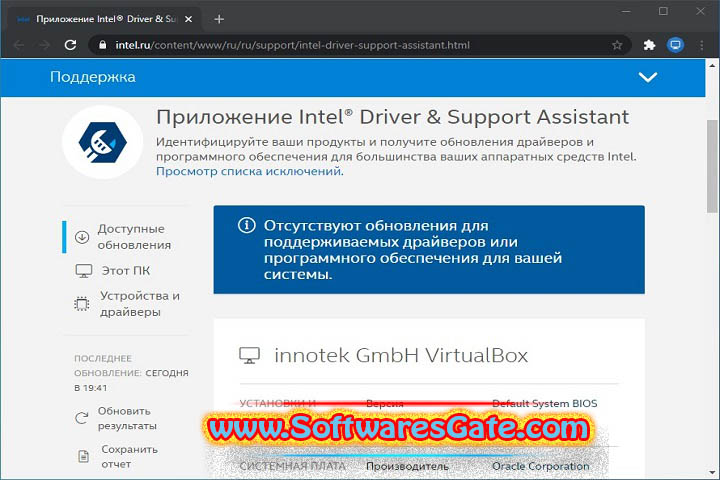
Task: Open the Просмотр списка исключений link
Action: point(248,171)
